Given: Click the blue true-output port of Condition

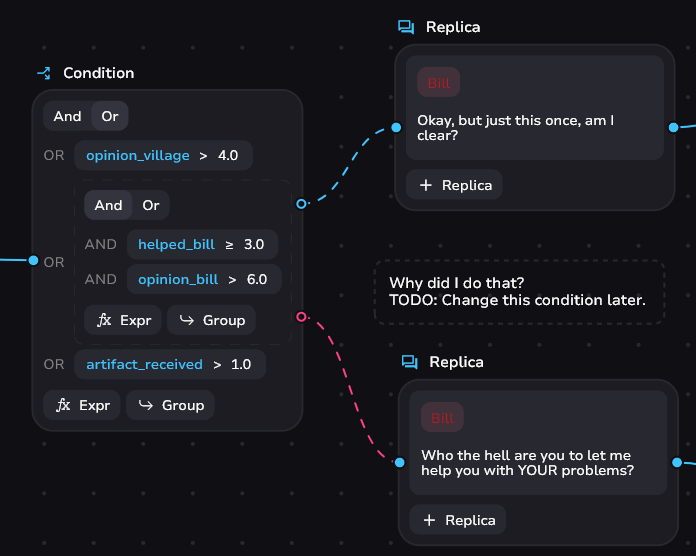Looking at the screenshot, I should point(302,204).
